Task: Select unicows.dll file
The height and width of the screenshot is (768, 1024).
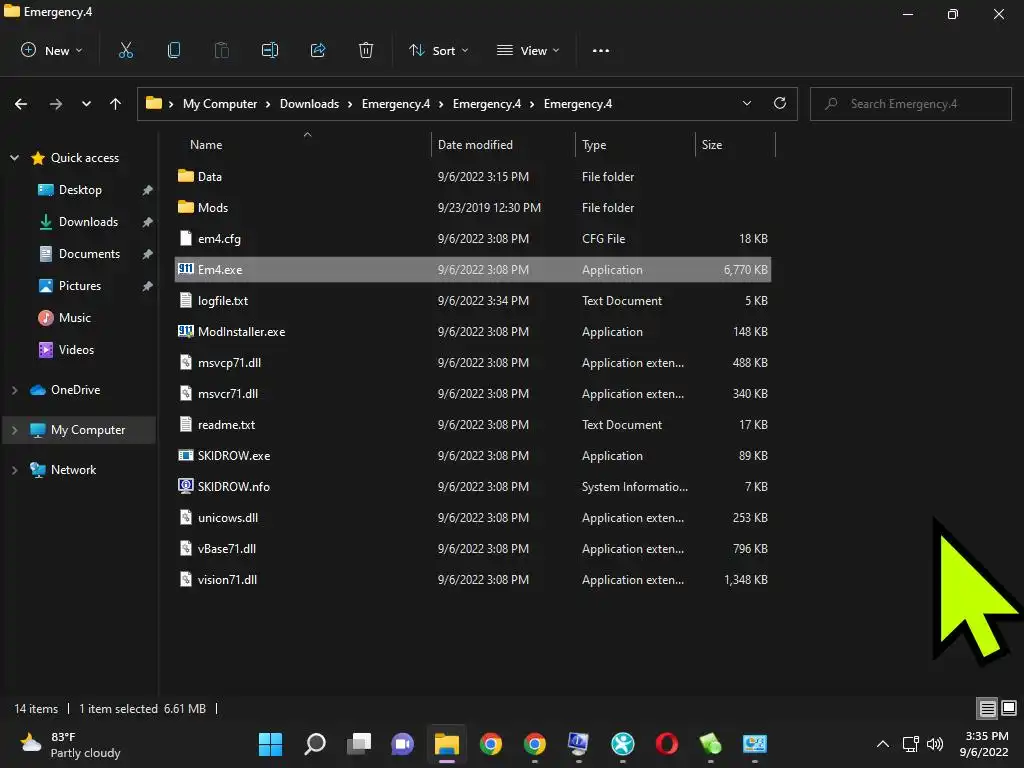Action: [x=473, y=518]
